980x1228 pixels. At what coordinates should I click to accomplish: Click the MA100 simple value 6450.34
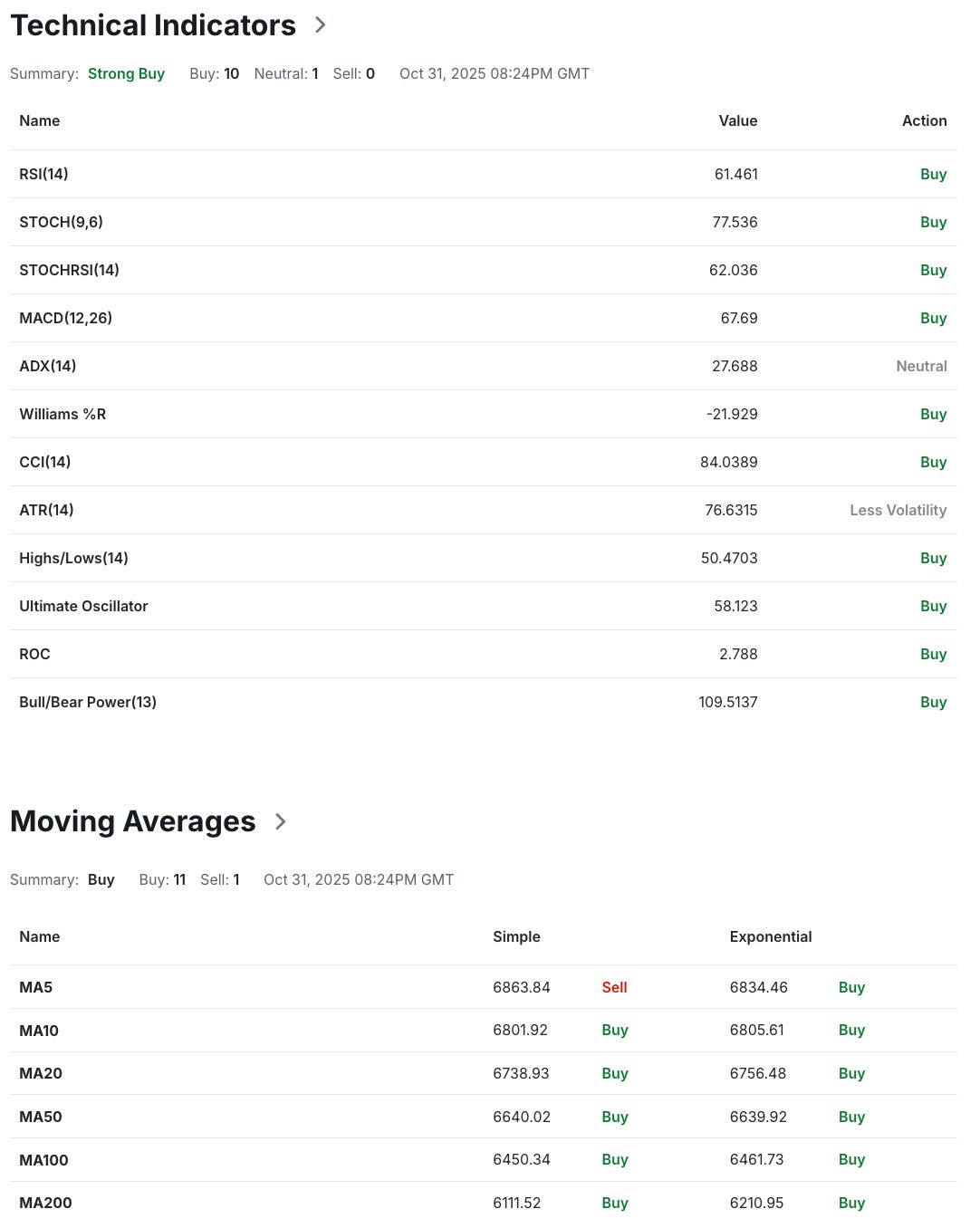[x=522, y=1159]
